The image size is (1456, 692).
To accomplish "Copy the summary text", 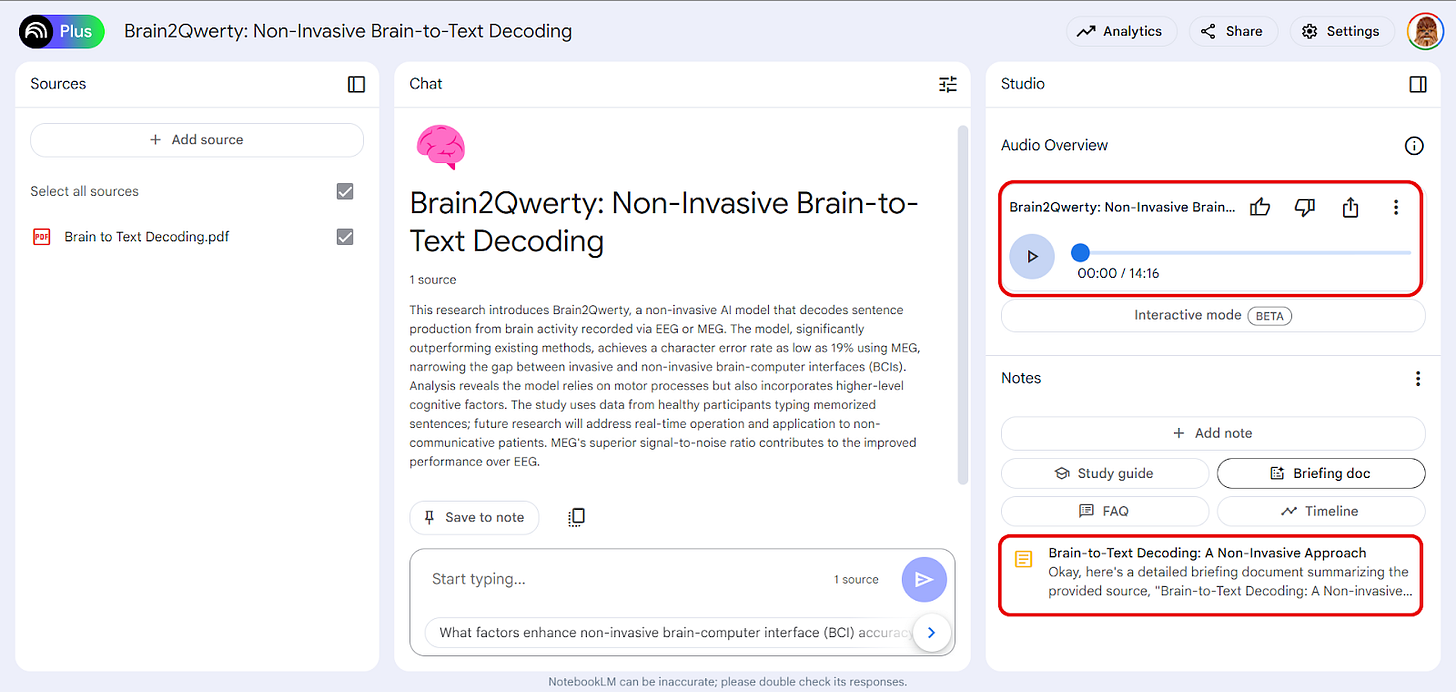I will [x=576, y=517].
